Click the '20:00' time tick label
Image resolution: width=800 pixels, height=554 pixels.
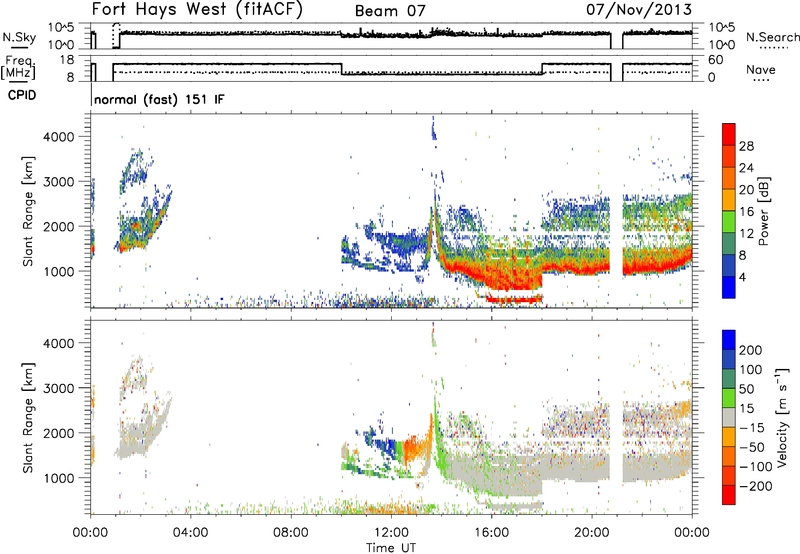(592, 533)
